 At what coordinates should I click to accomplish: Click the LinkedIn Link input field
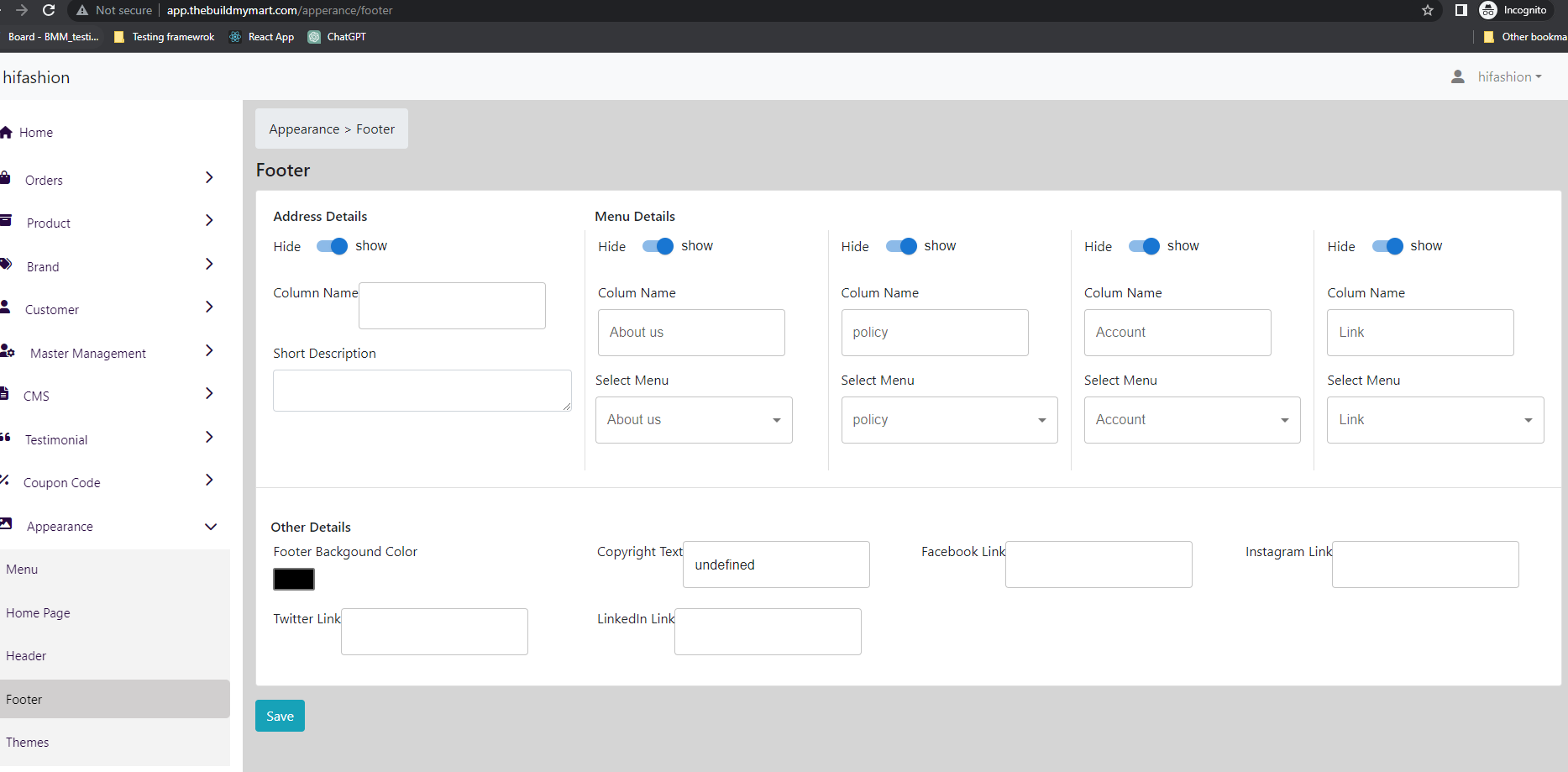(x=768, y=632)
